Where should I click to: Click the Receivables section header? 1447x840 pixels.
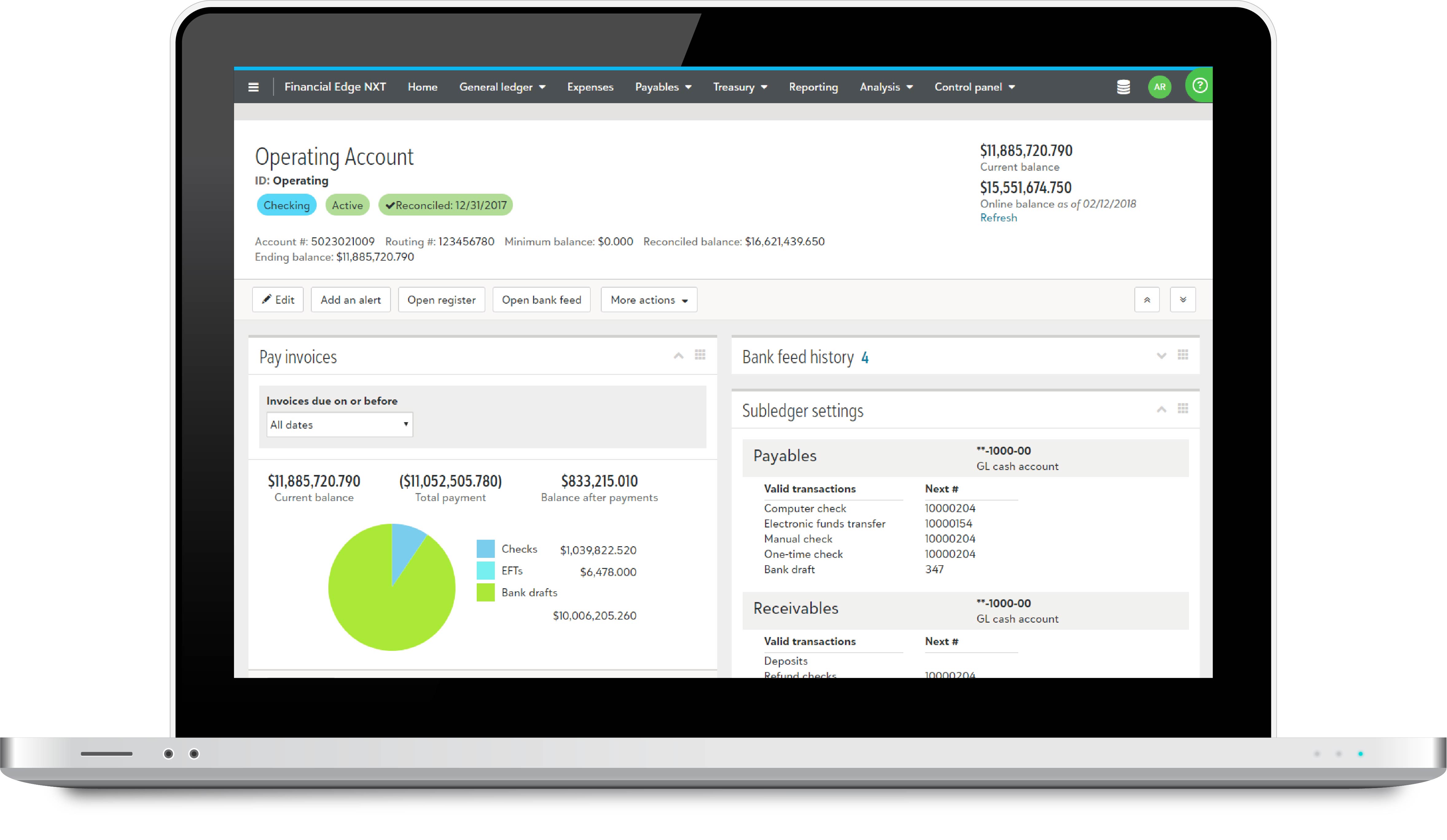tap(965, 610)
